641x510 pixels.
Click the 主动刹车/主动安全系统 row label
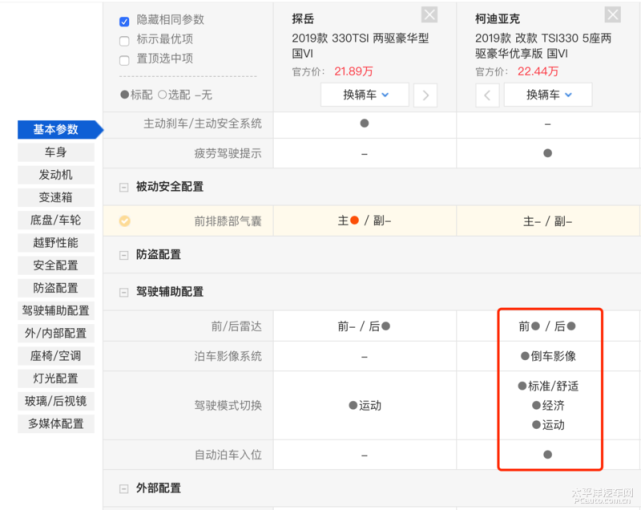203,123
